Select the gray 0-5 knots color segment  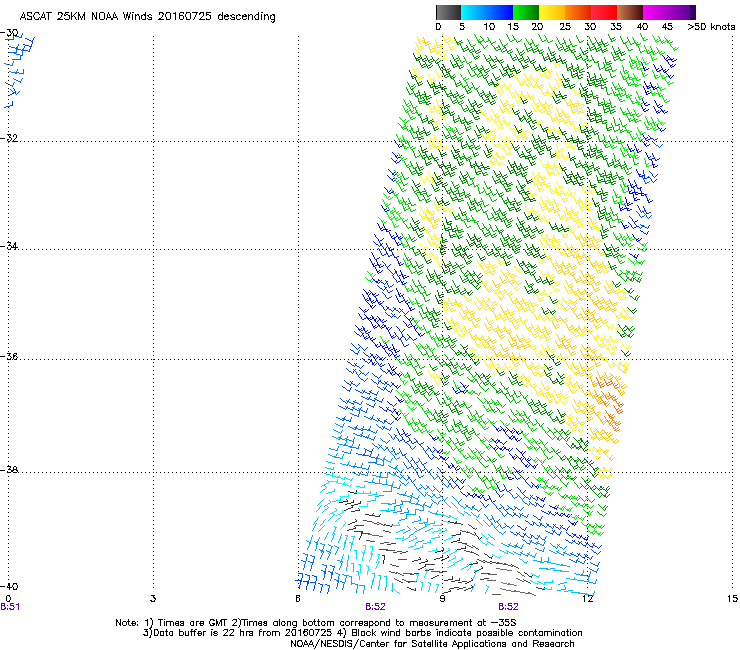coord(448,12)
